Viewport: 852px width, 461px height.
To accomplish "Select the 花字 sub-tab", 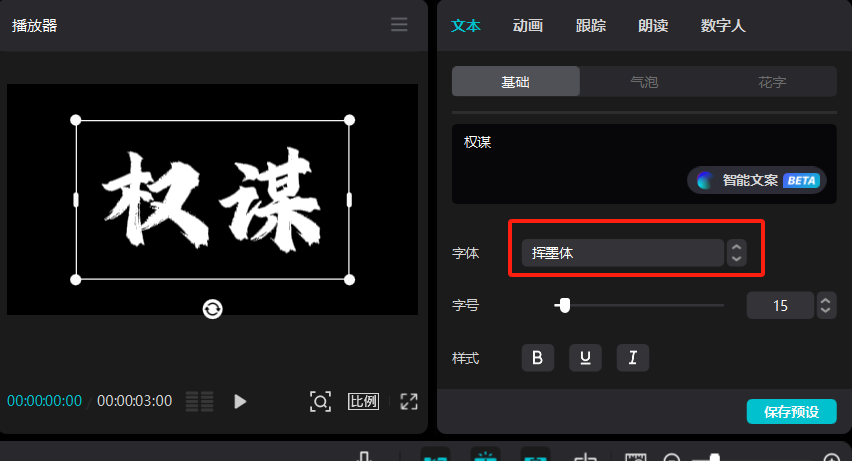I will pyautogui.click(x=772, y=82).
